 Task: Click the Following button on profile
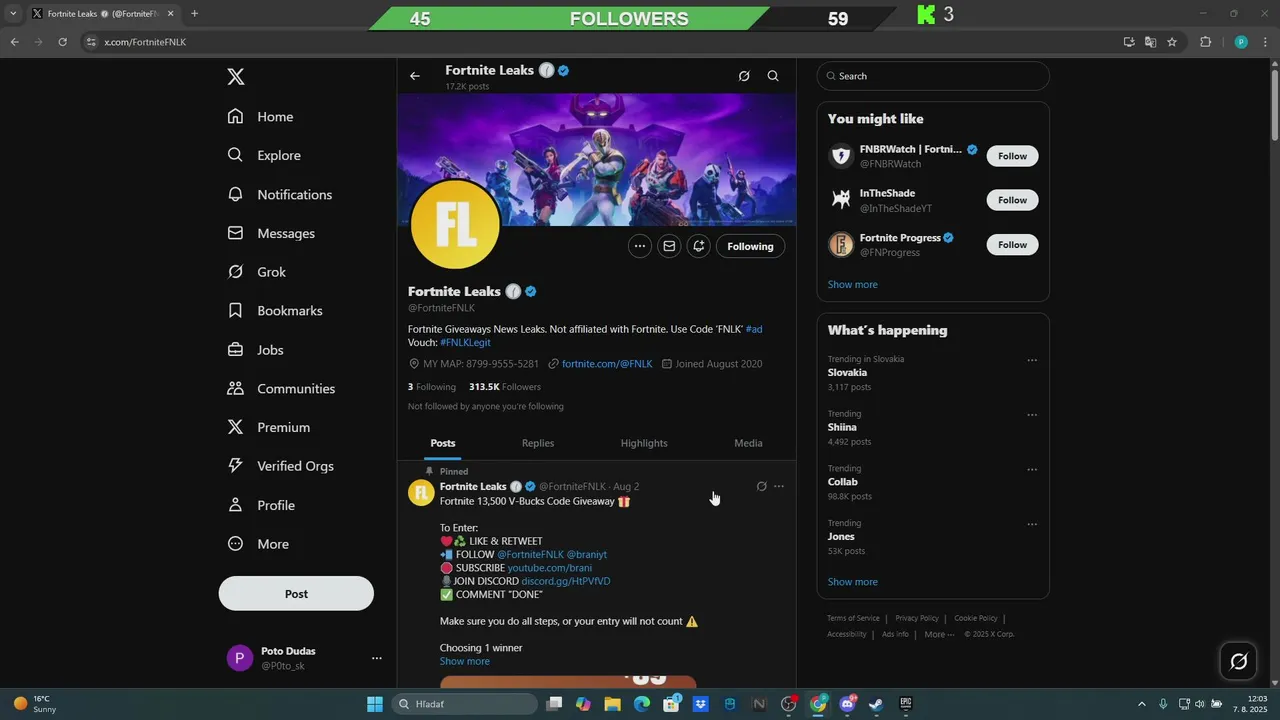(x=750, y=246)
